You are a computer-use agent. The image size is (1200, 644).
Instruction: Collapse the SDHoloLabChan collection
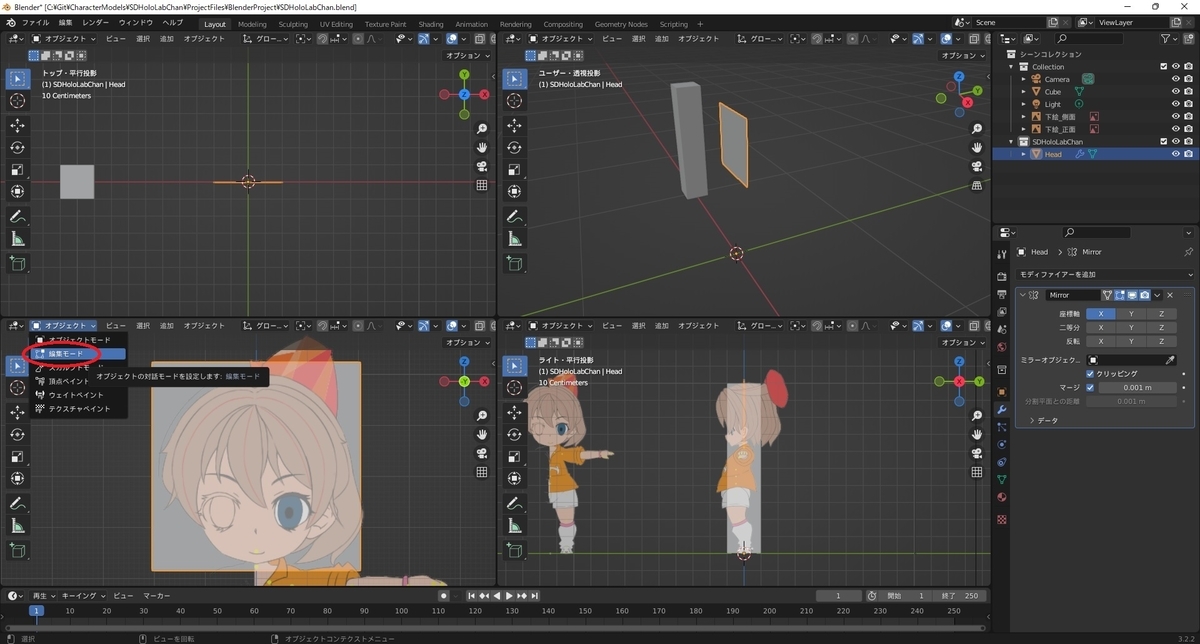pos(1011,142)
